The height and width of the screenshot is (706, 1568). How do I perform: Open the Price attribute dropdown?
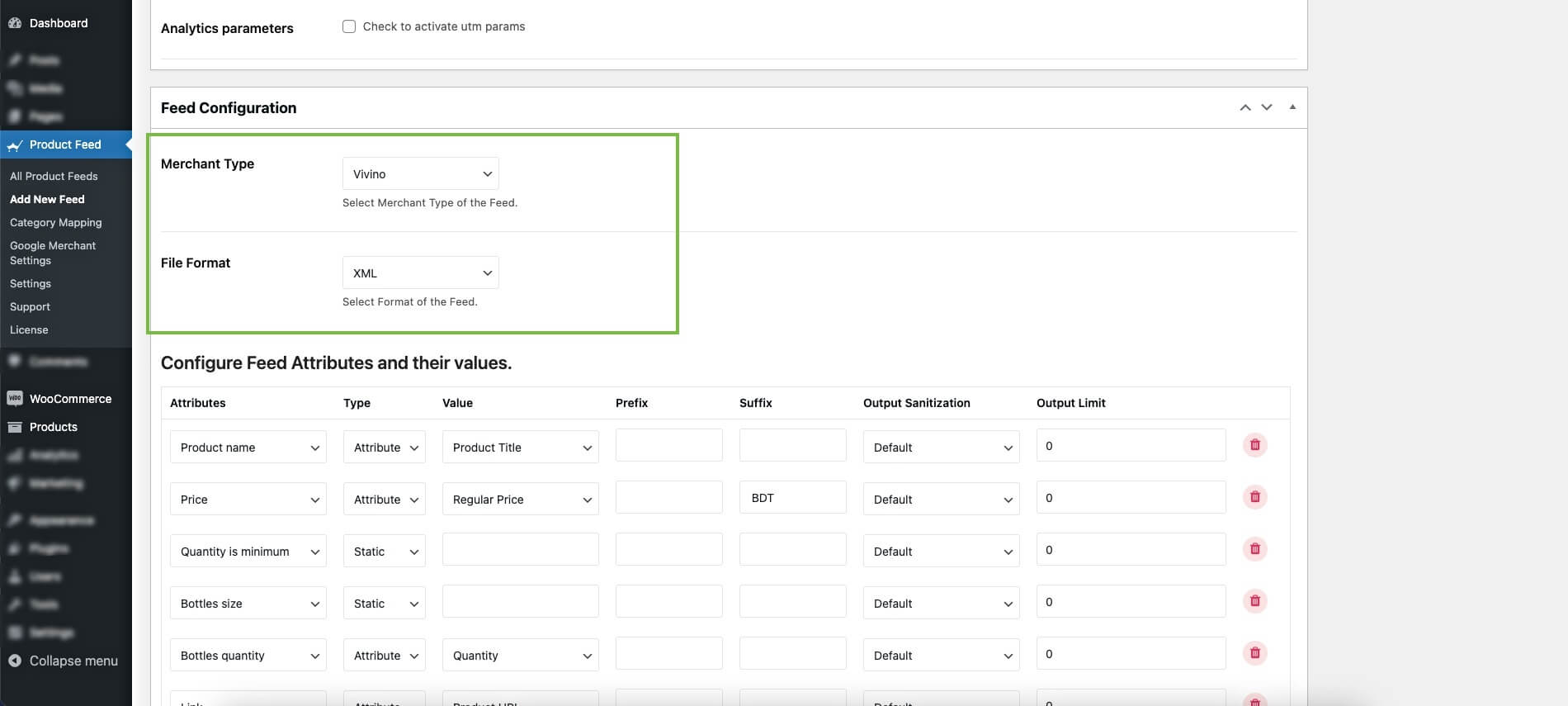tap(248, 499)
